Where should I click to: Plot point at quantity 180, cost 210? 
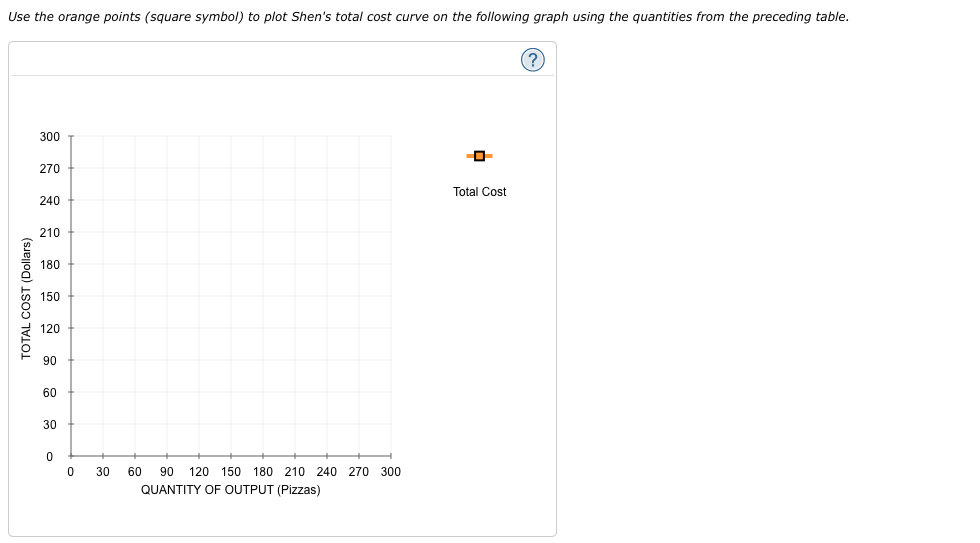point(263,232)
